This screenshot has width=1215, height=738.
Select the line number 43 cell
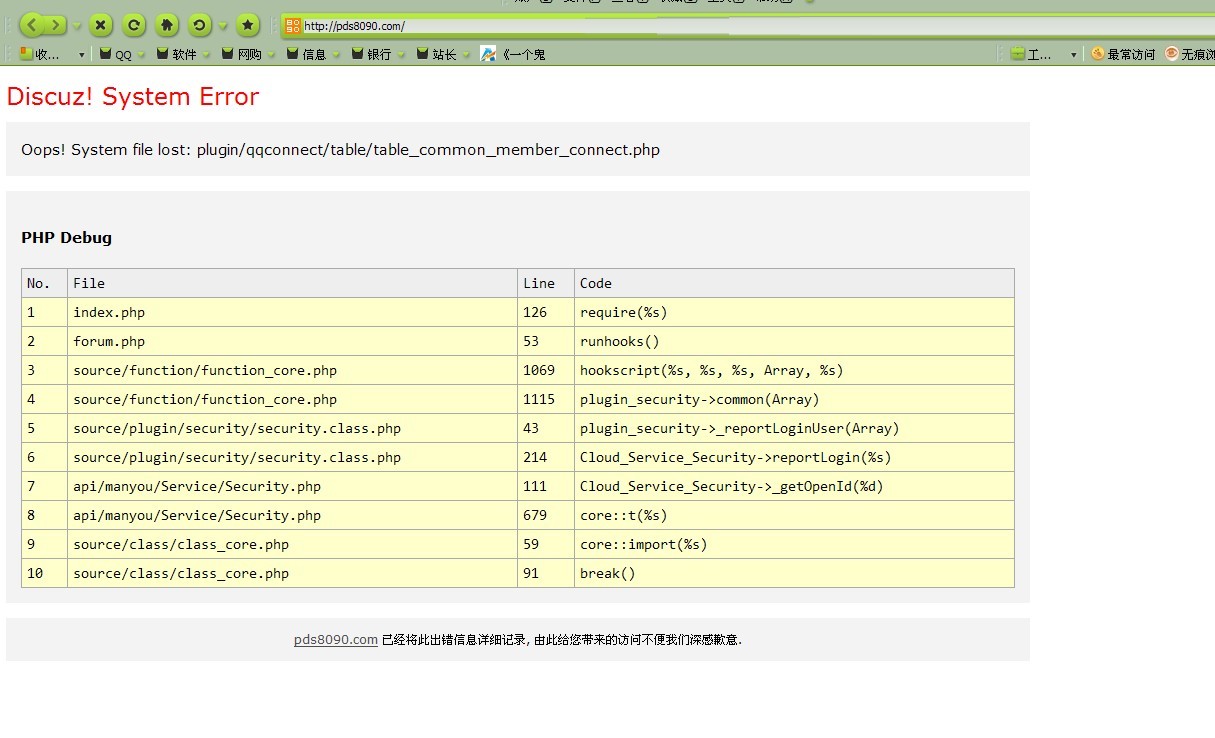tap(546, 428)
